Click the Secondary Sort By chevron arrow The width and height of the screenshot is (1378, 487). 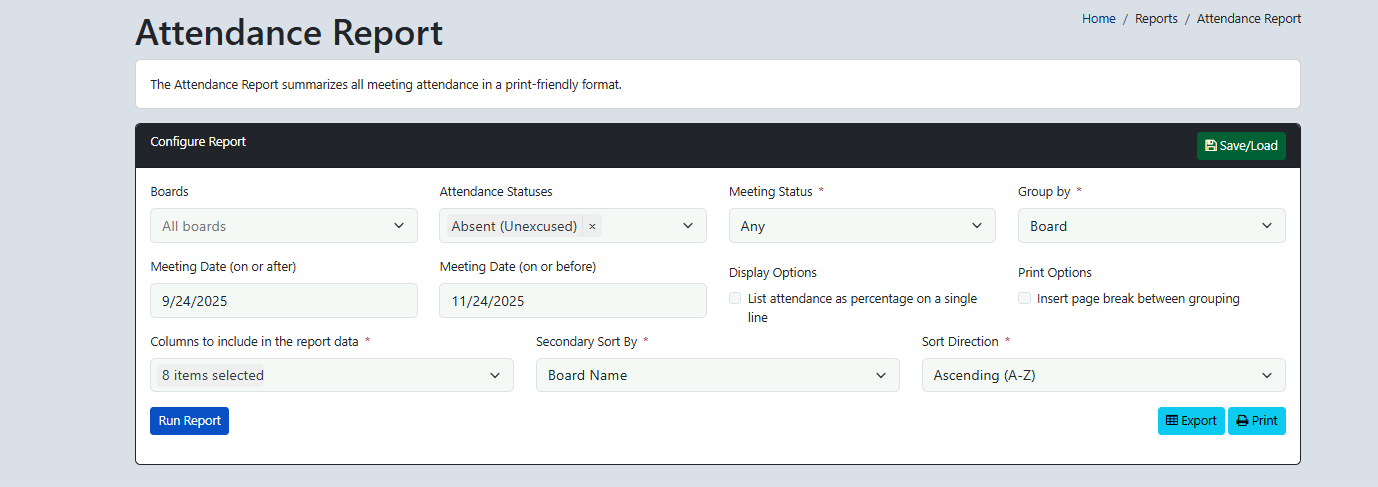[x=881, y=375]
